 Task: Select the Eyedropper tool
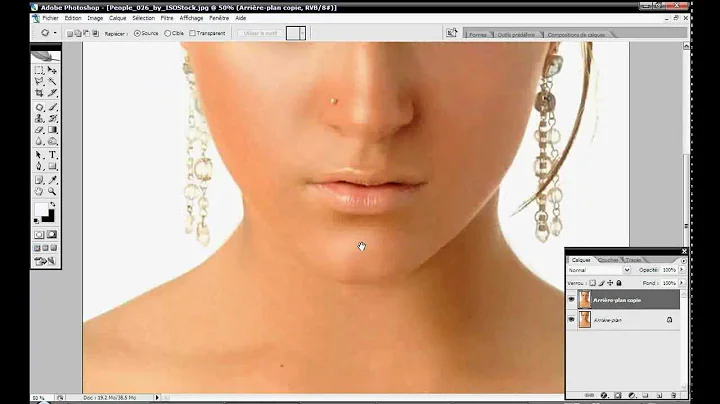(52, 180)
